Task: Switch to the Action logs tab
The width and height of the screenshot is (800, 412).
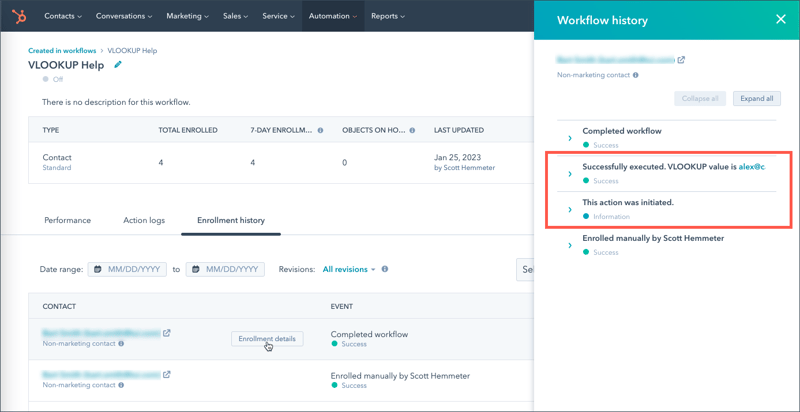Action: [x=144, y=220]
